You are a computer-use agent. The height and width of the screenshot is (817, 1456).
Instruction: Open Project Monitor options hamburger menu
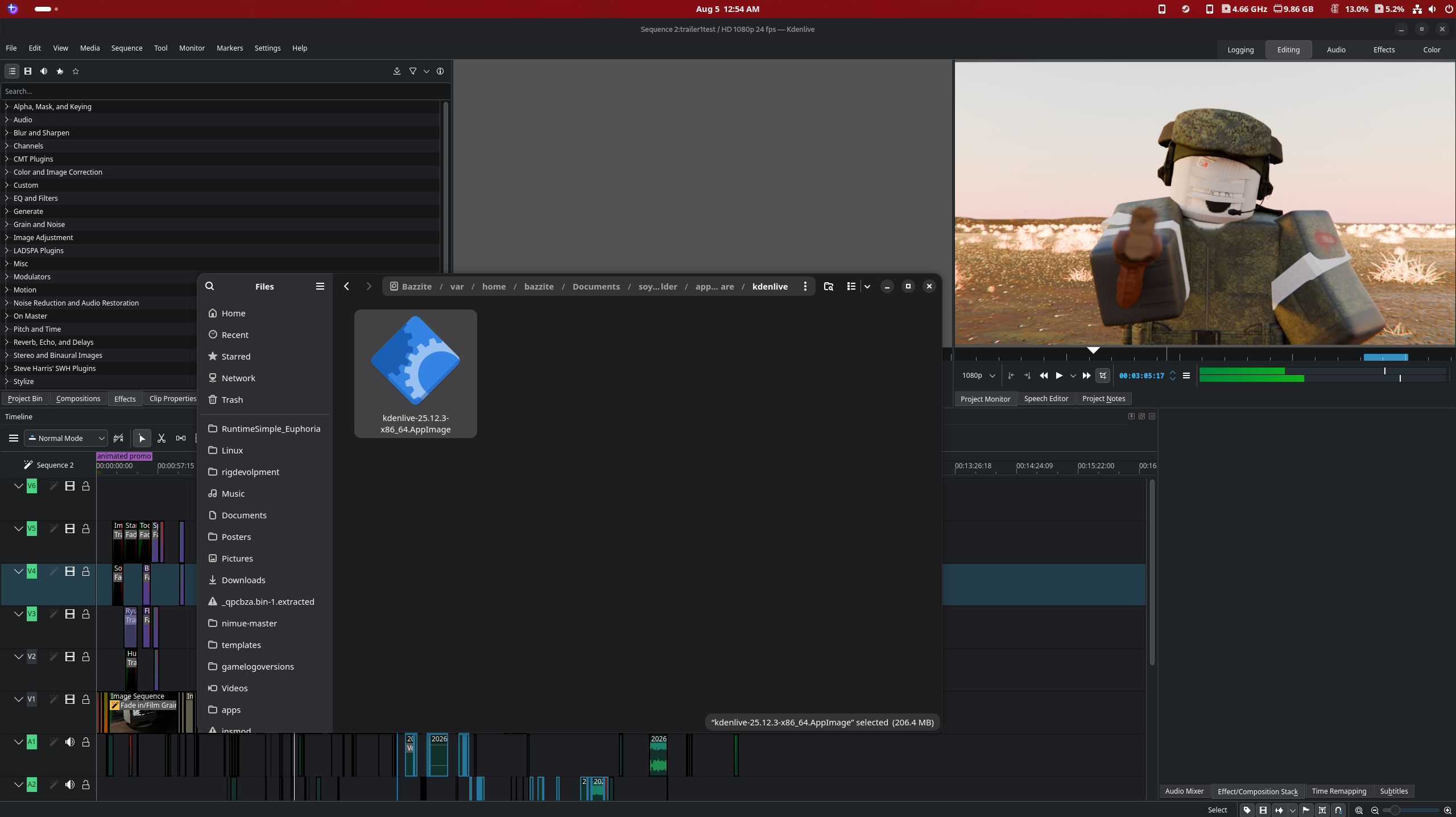[x=1186, y=376]
